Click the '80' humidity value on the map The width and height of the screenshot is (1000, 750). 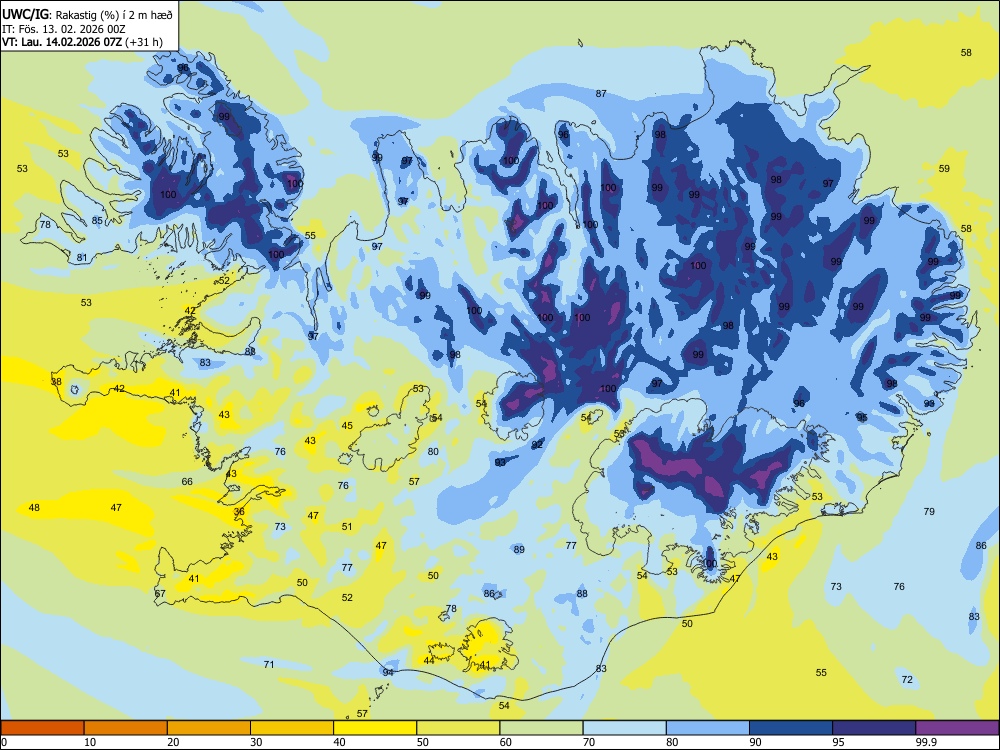[433, 452]
